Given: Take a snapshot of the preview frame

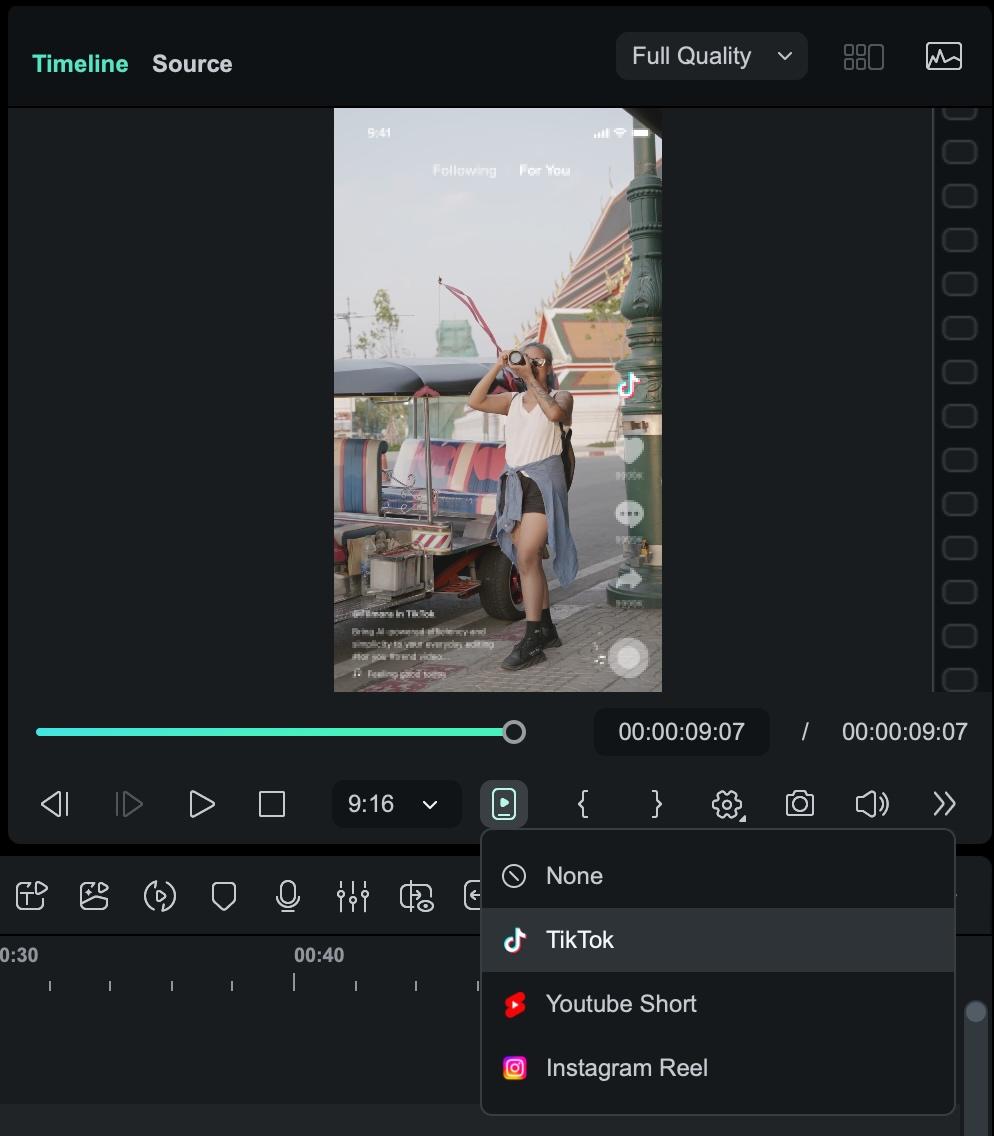Looking at the screenshot, I should click(800, 804).
